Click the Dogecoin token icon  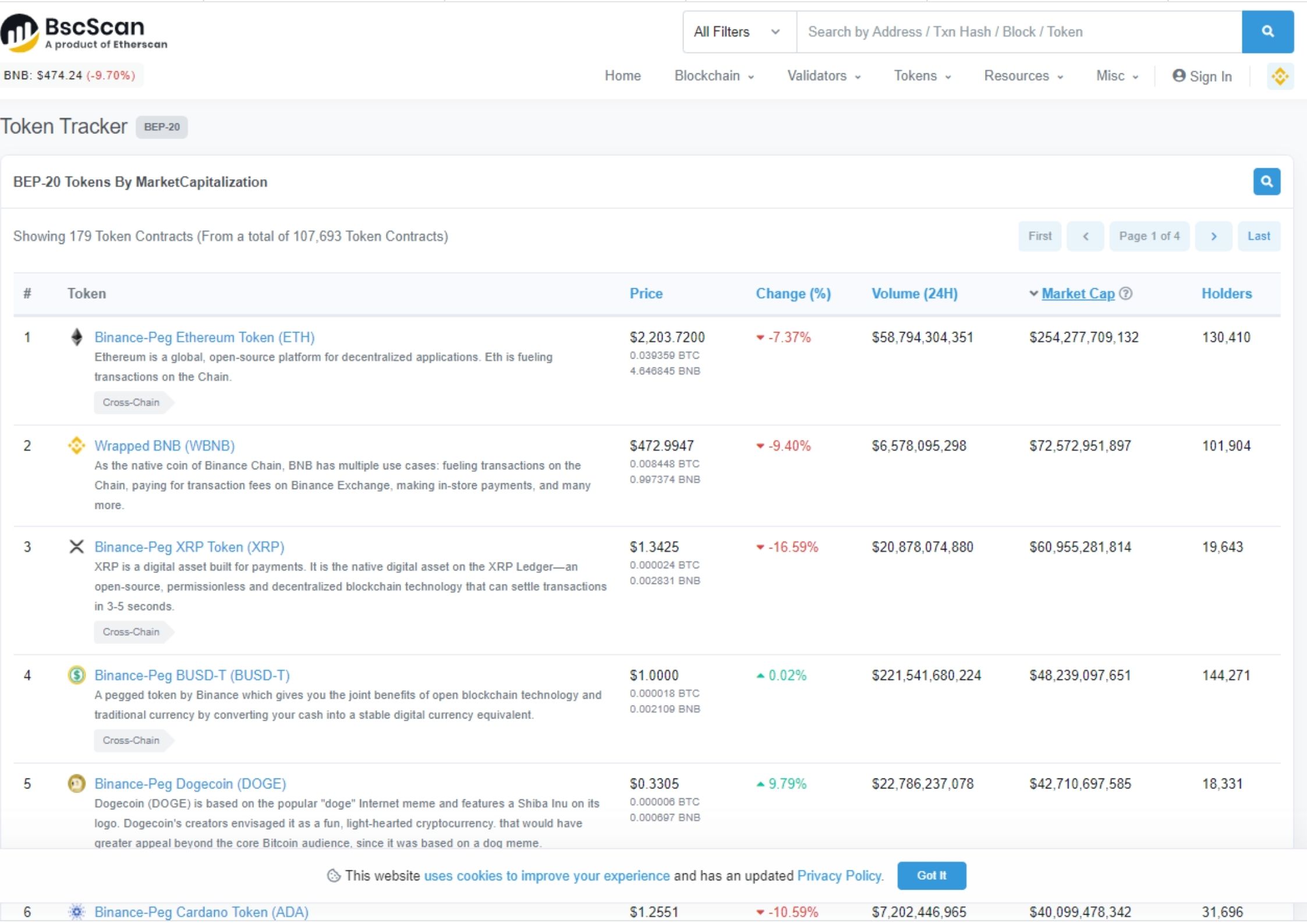76,784
